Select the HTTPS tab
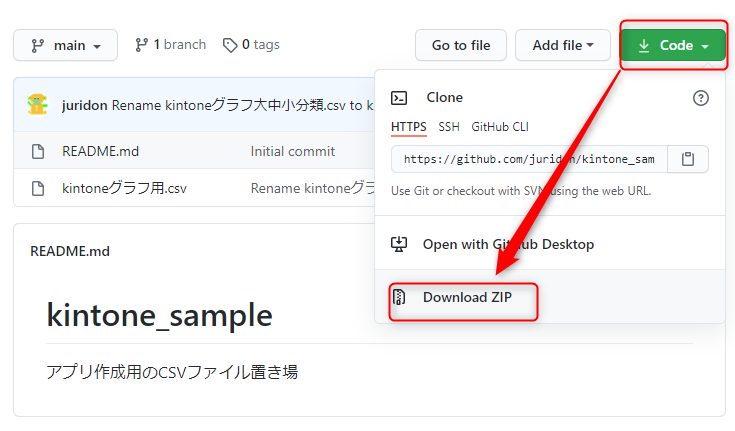The width and height of the screenshot is (735, 431). [409, 127]
